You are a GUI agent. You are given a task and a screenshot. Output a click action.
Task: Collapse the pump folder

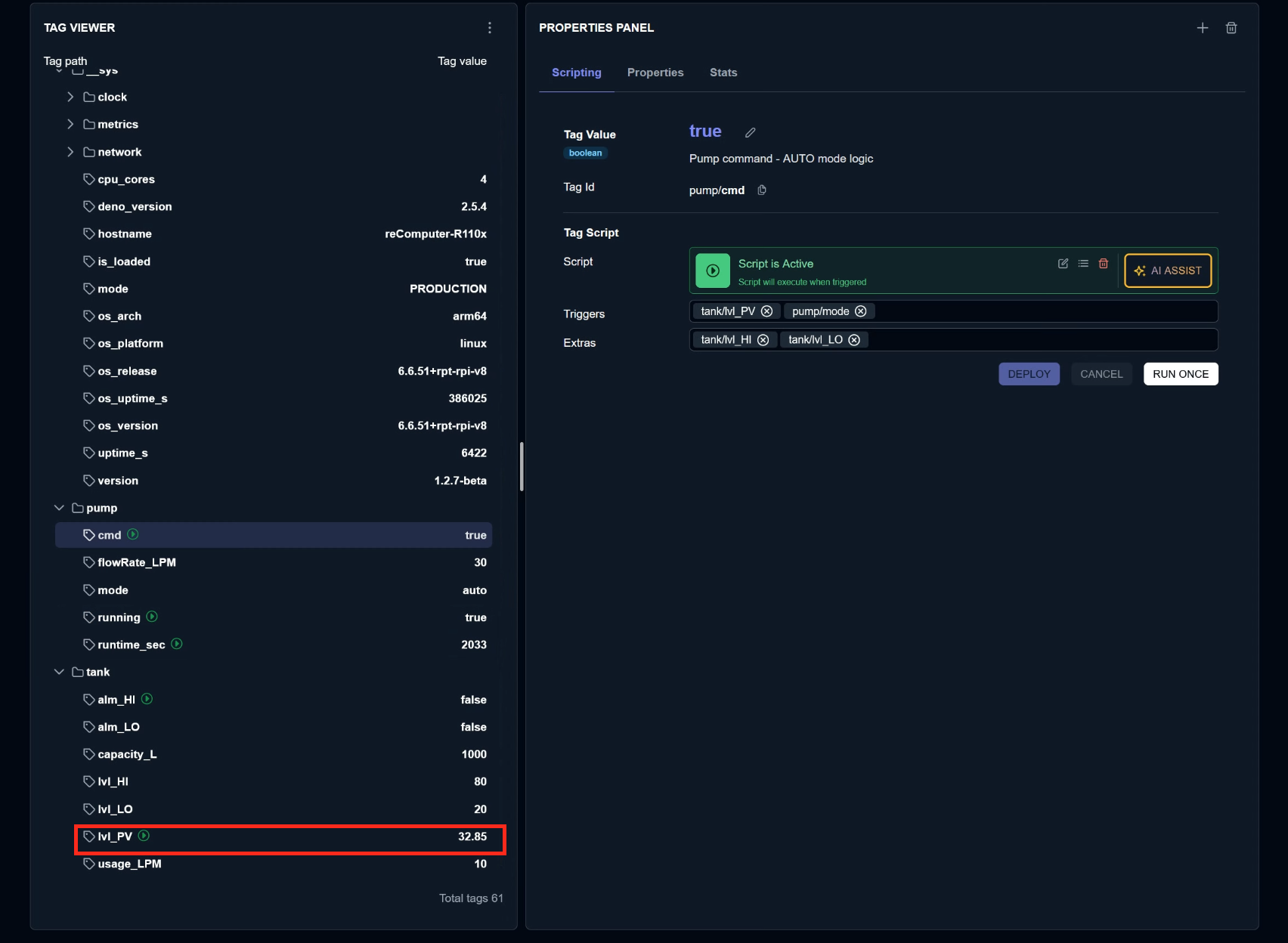click(x=59, y=508)
